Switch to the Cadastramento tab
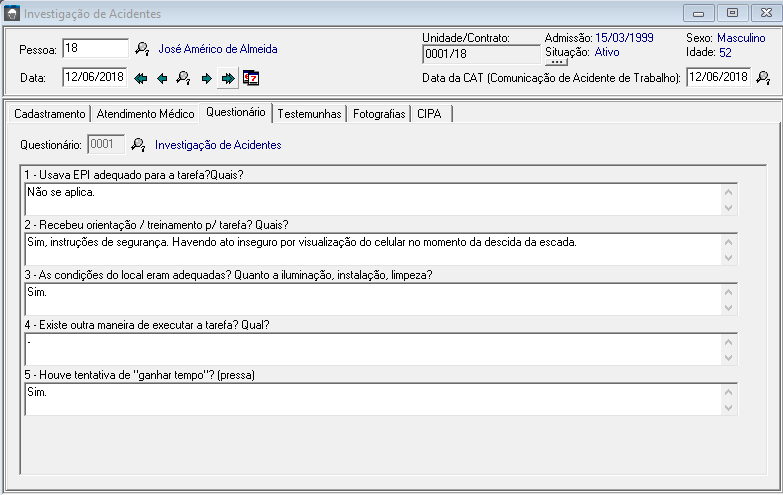 (x=49, y=114)
